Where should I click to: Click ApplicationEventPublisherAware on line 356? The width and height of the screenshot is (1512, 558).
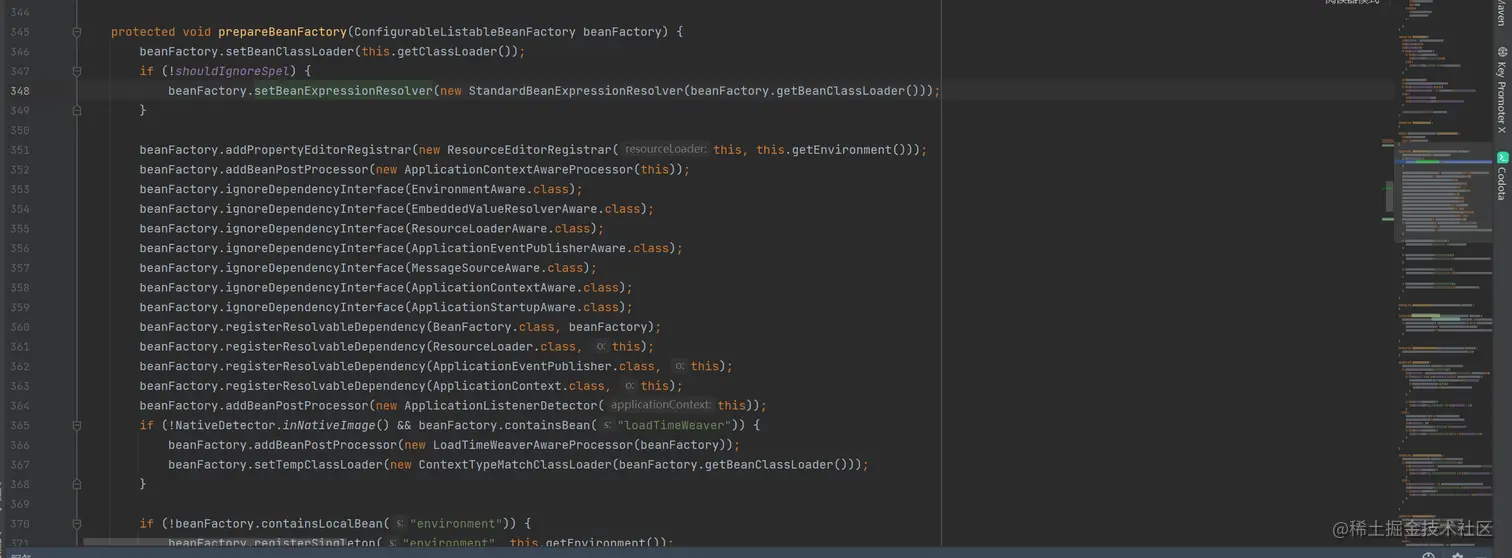pyautogui.click(x=519, y=248)
